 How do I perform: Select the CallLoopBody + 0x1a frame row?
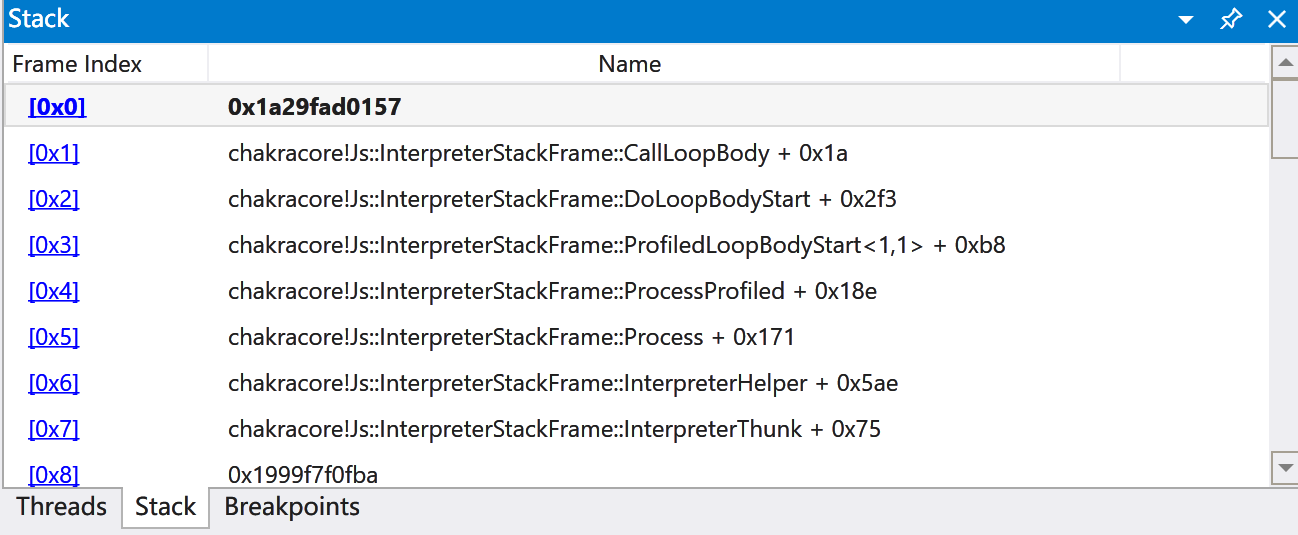click(x=538, y=153)
